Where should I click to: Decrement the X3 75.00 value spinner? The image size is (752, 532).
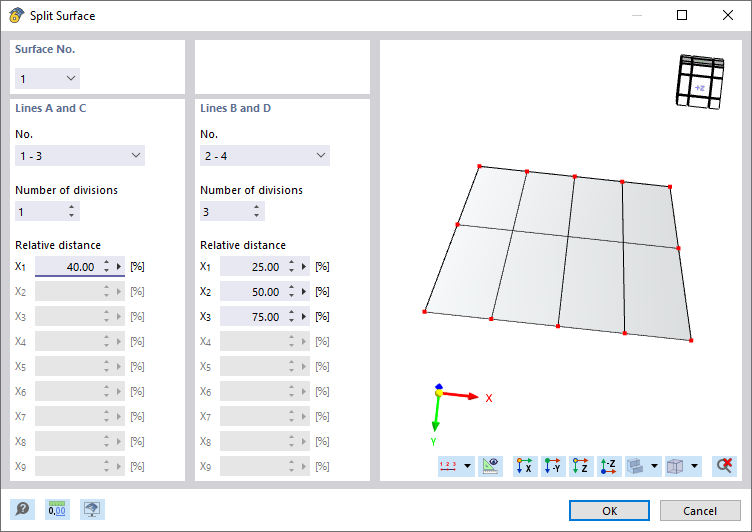pyautogui.click(x=292, y=321)
